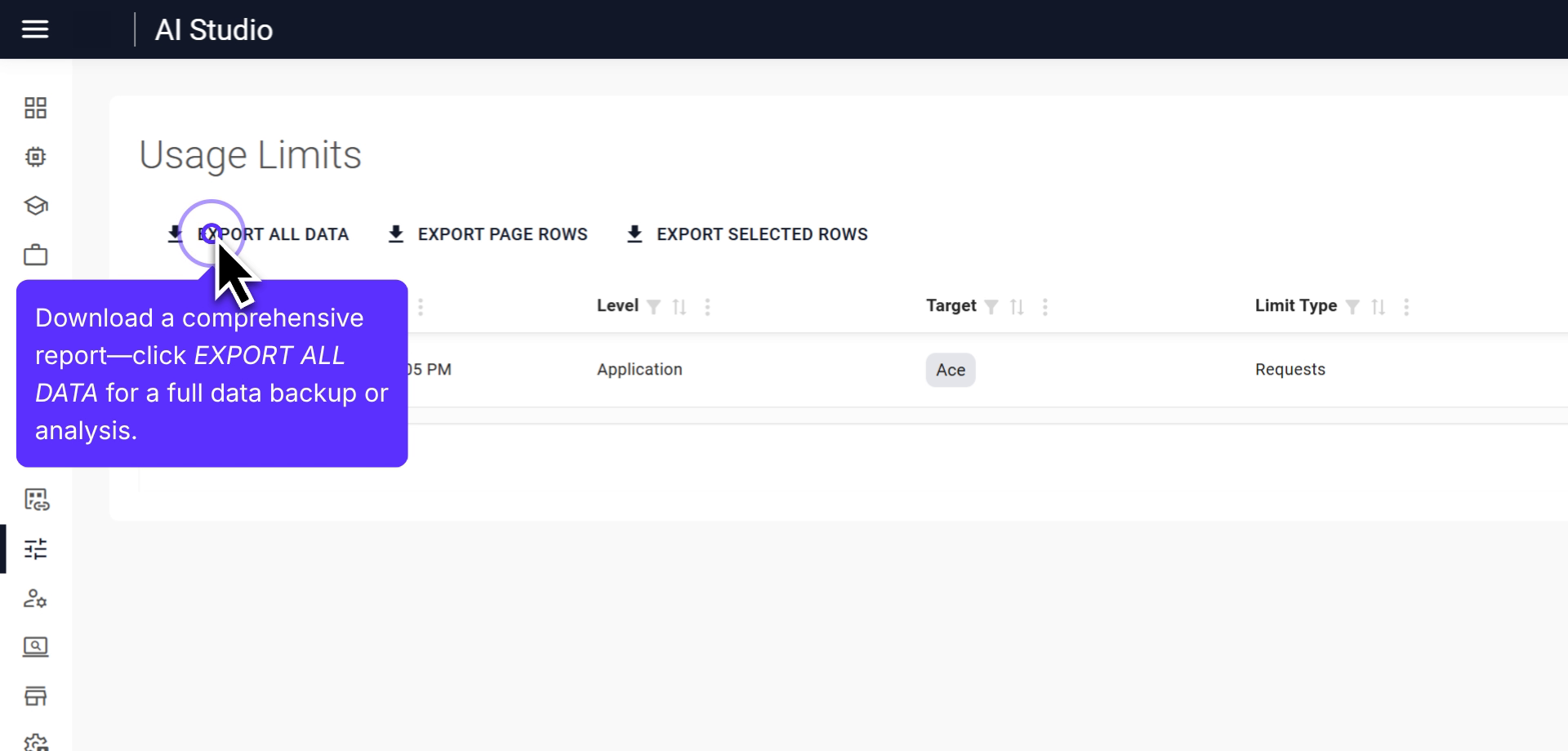Open the graduation cap learning section

point(35,206)
